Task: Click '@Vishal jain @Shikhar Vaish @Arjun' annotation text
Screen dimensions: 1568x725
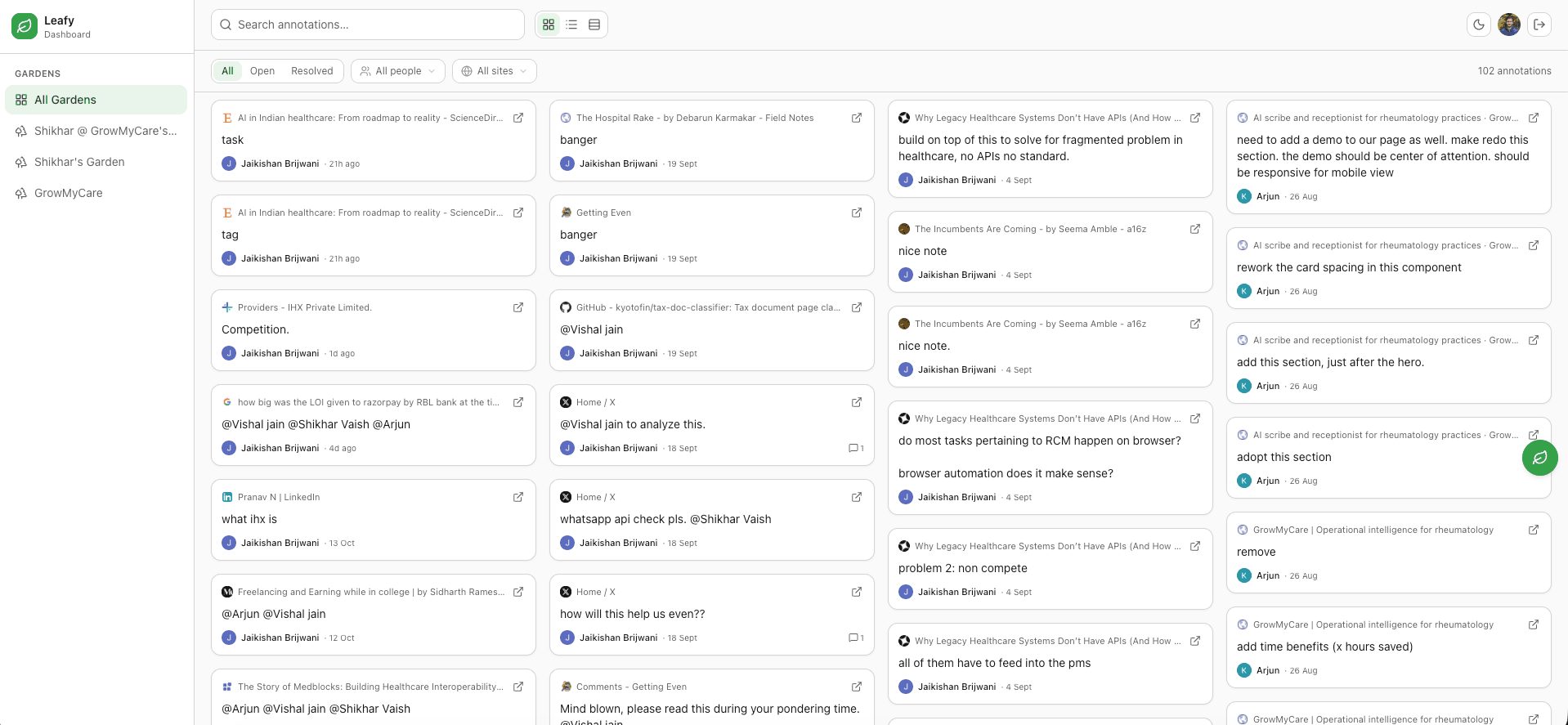Action: [316, 424]
